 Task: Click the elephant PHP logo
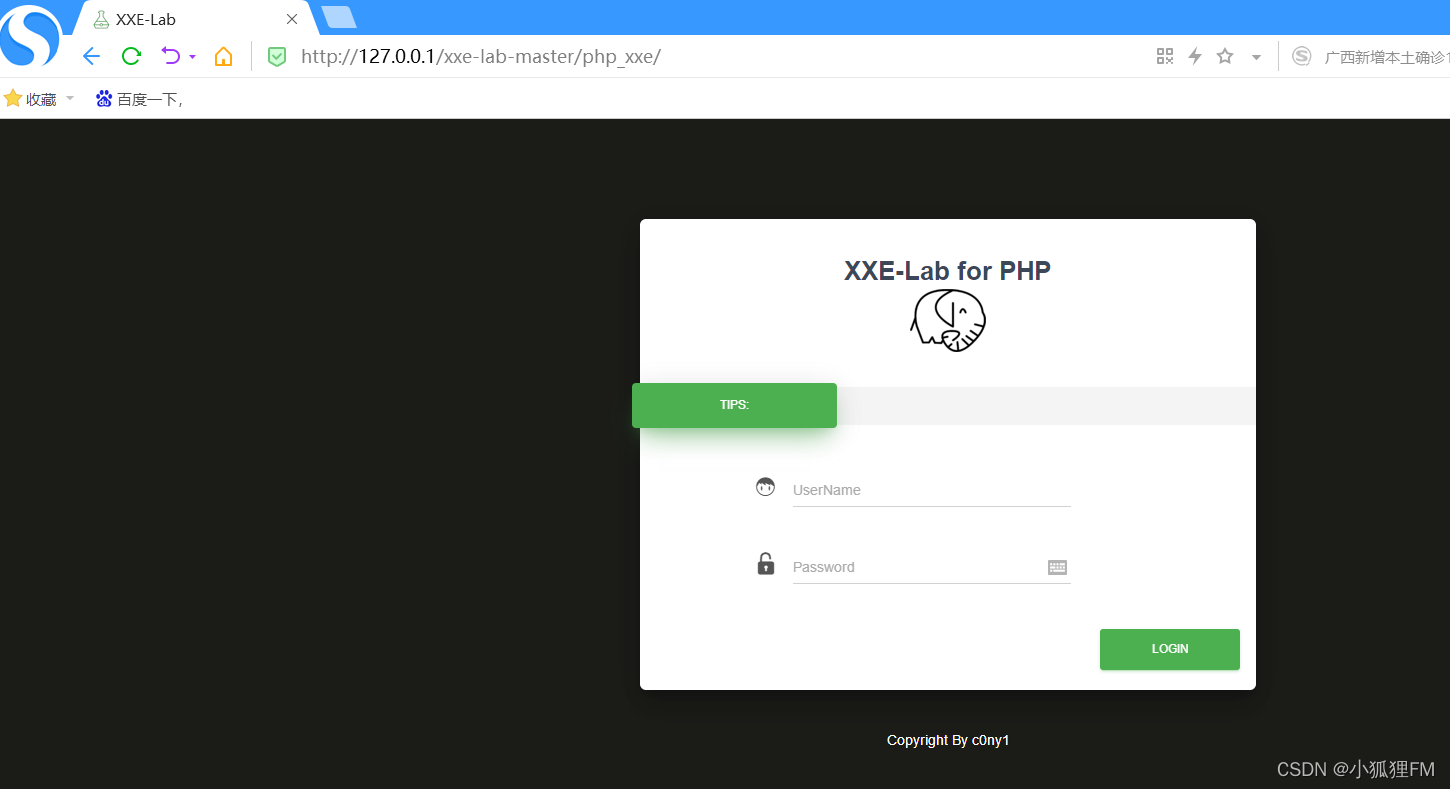[948, 320]
